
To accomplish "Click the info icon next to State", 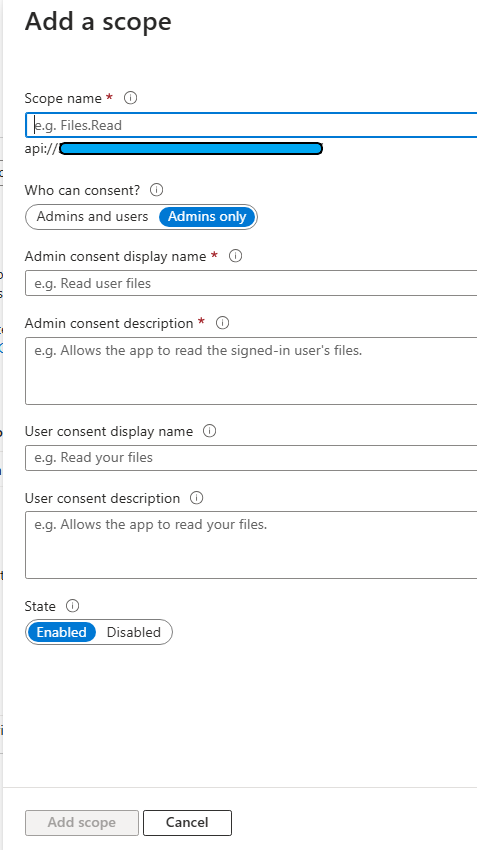I will (72, 606).
